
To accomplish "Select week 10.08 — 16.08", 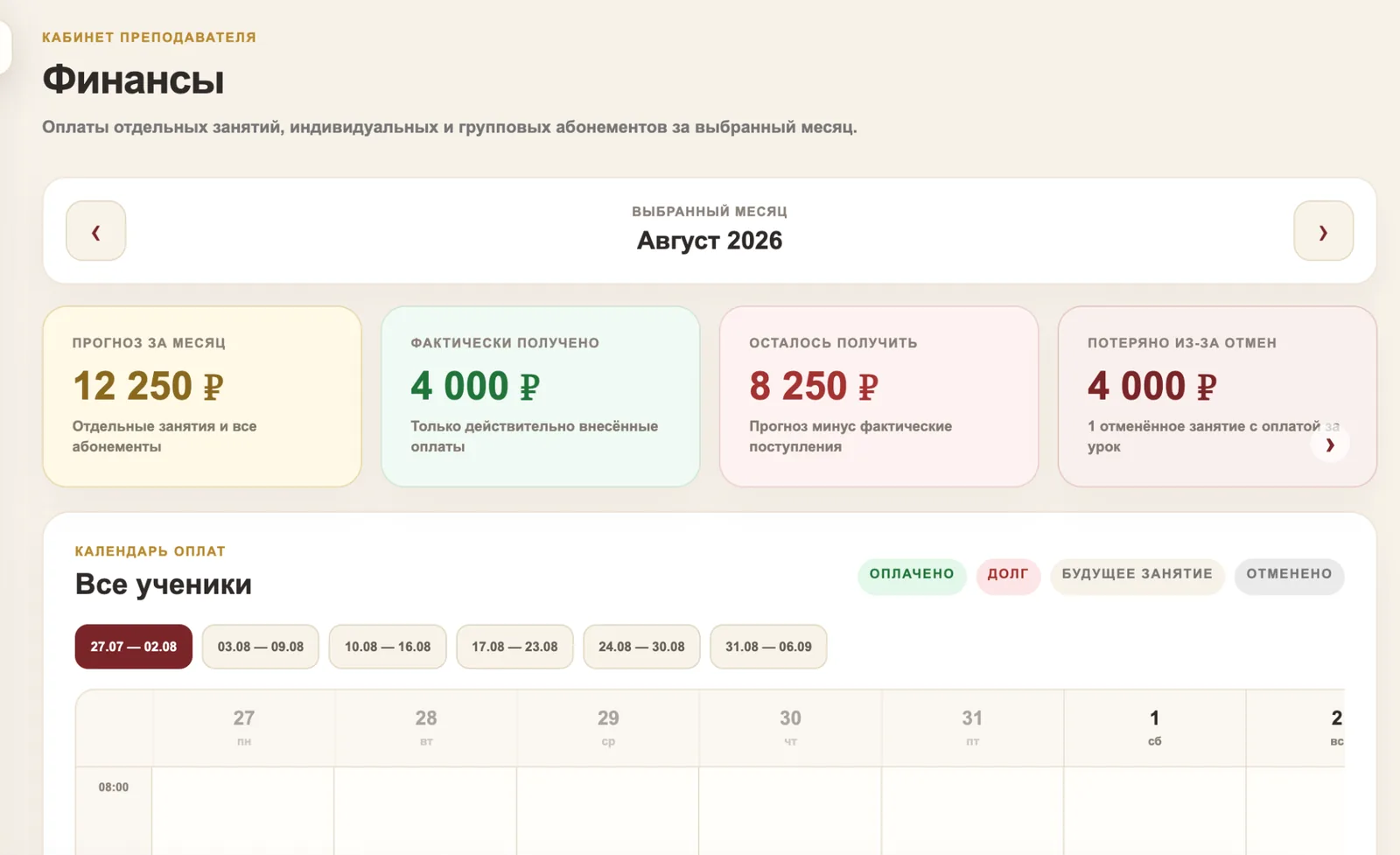I will (x=388, y=647).
